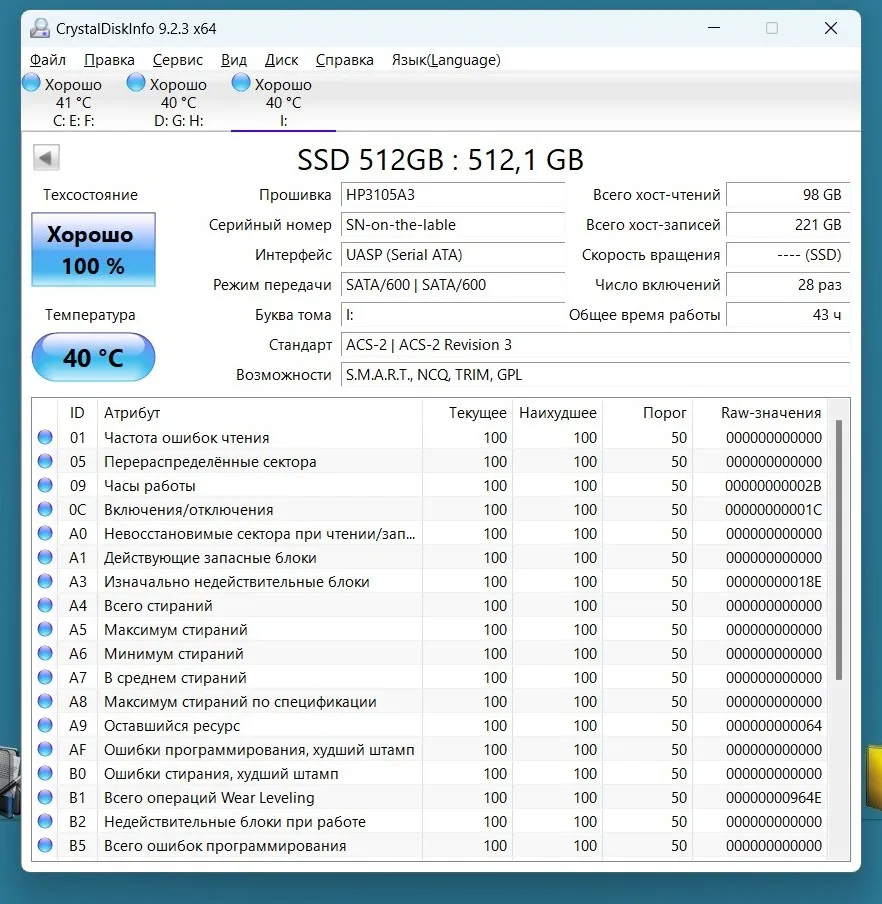882x904 pixels.
Task: Click the Raw-значения column header
Action: (x=770, y=413)
